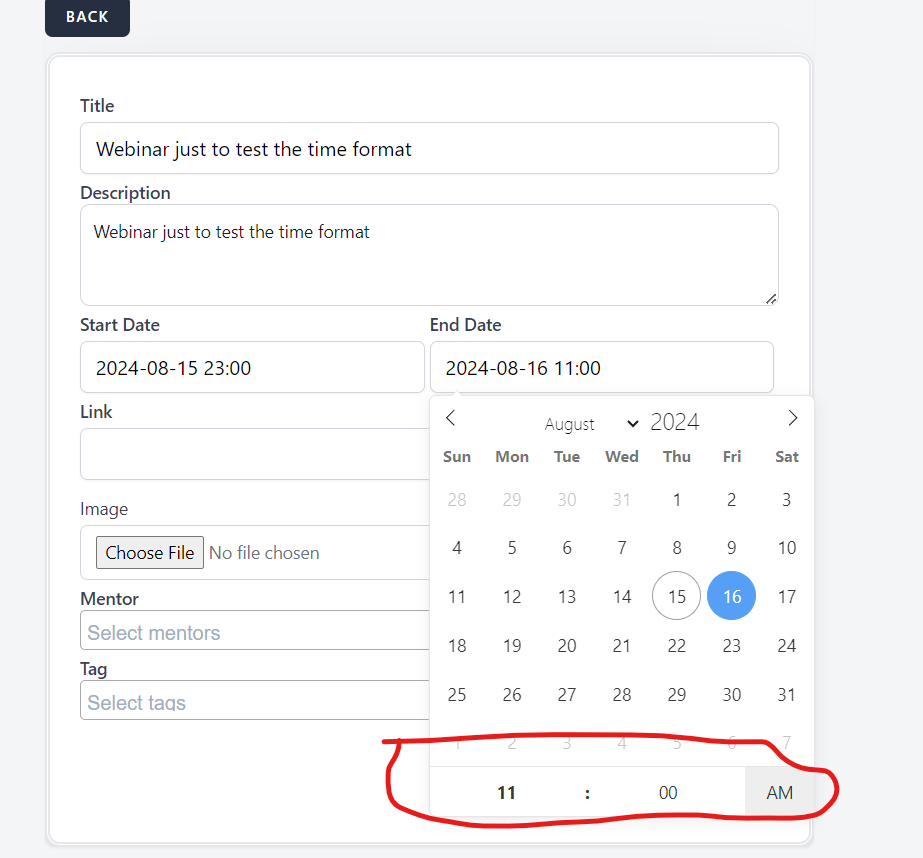Open the August month dropdown
This screenshot has height=858, width=923.
point(591,424)
